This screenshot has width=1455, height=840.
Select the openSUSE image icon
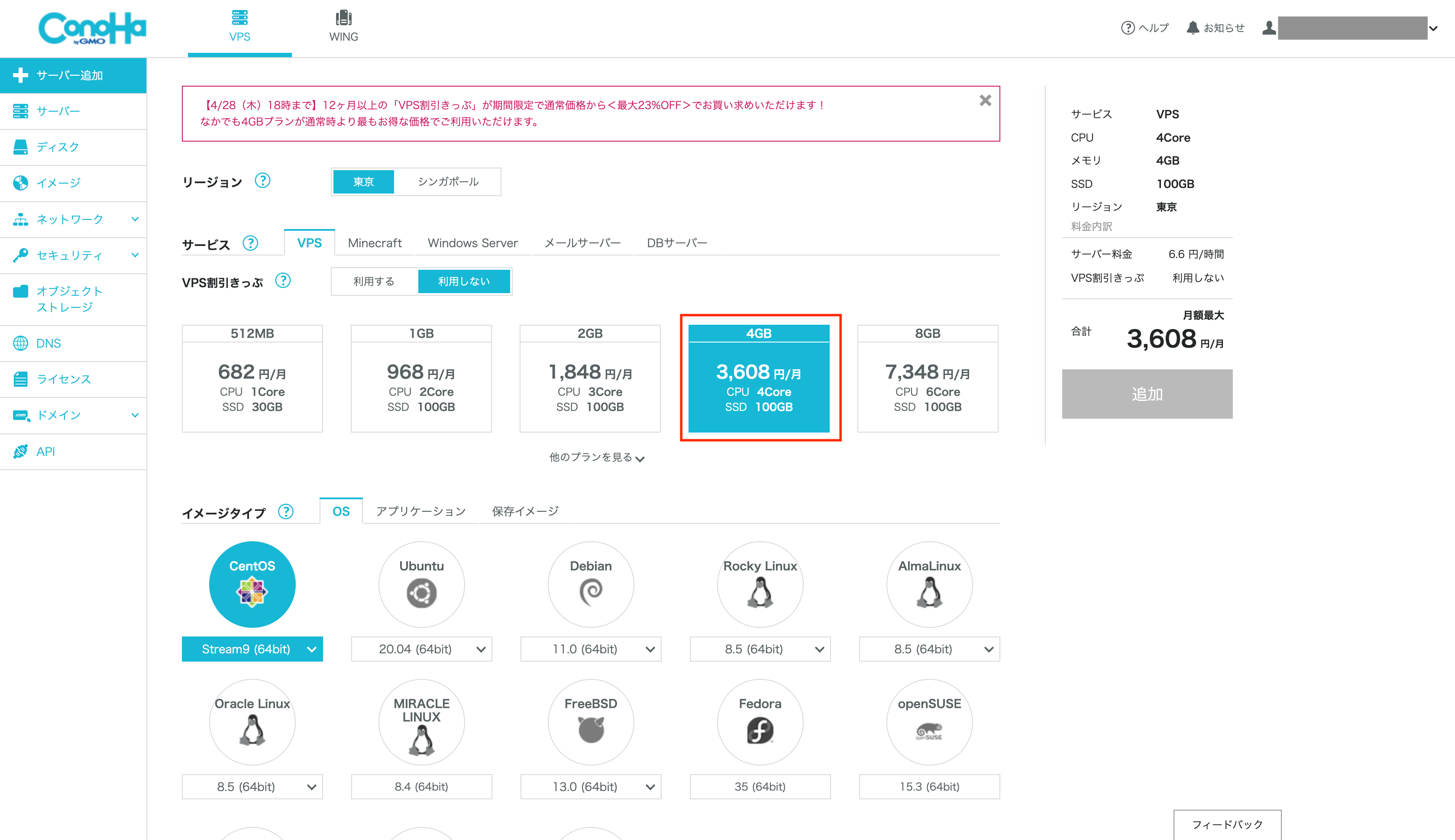[929, 722]
